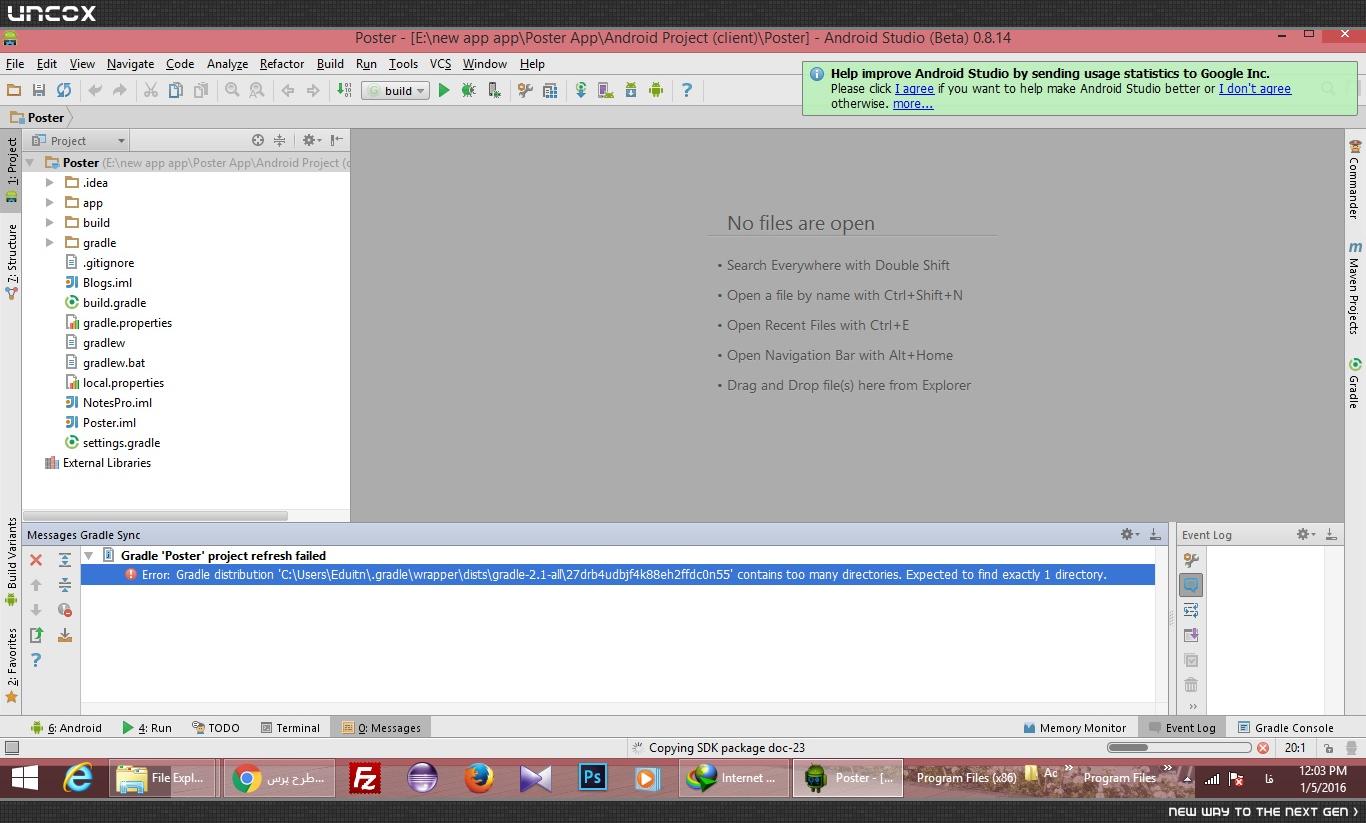This screenshot has width=1366, height=823.
Task: Collapse Gradle project refresh failed node
Action: (89, 555)
